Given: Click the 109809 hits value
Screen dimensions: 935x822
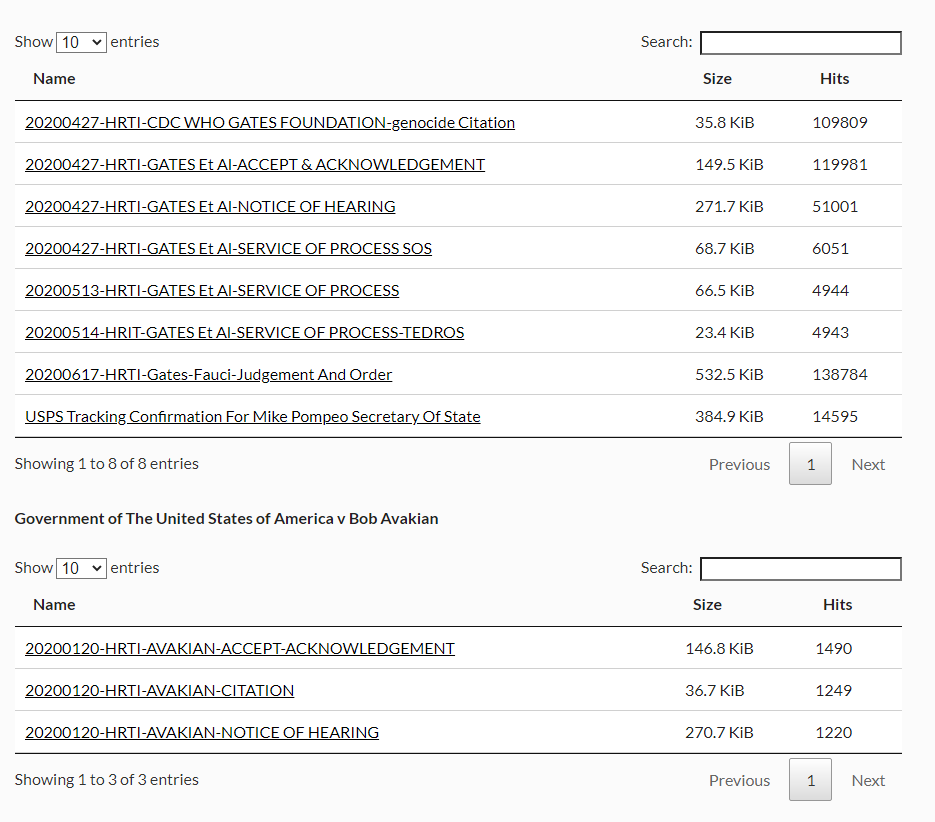Looking at the screenshot, I should point(840,123).
